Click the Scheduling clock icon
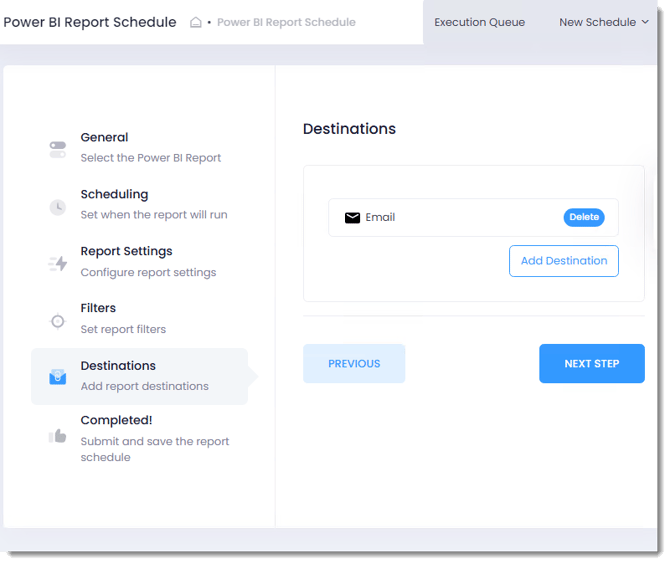 [58, 207]
